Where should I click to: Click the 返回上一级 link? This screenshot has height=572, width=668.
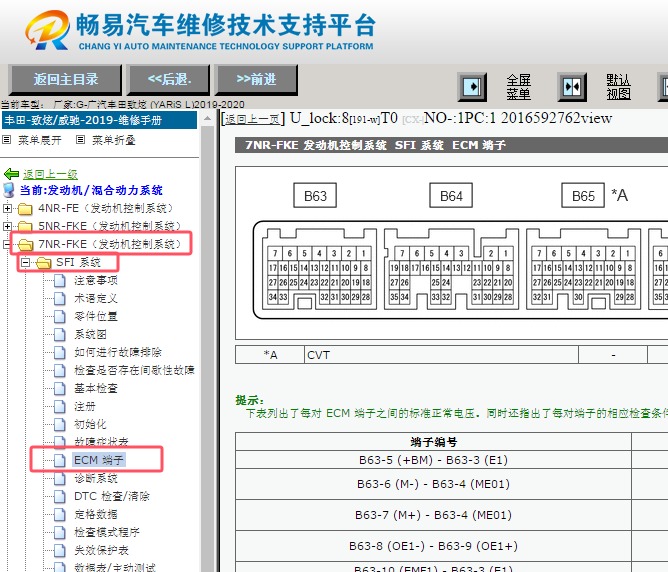tap(50, 174)
